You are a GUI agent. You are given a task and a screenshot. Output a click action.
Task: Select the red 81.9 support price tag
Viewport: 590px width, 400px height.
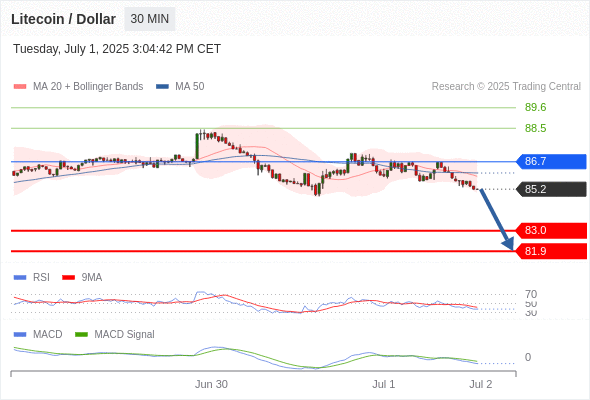[x=551, y=251]
